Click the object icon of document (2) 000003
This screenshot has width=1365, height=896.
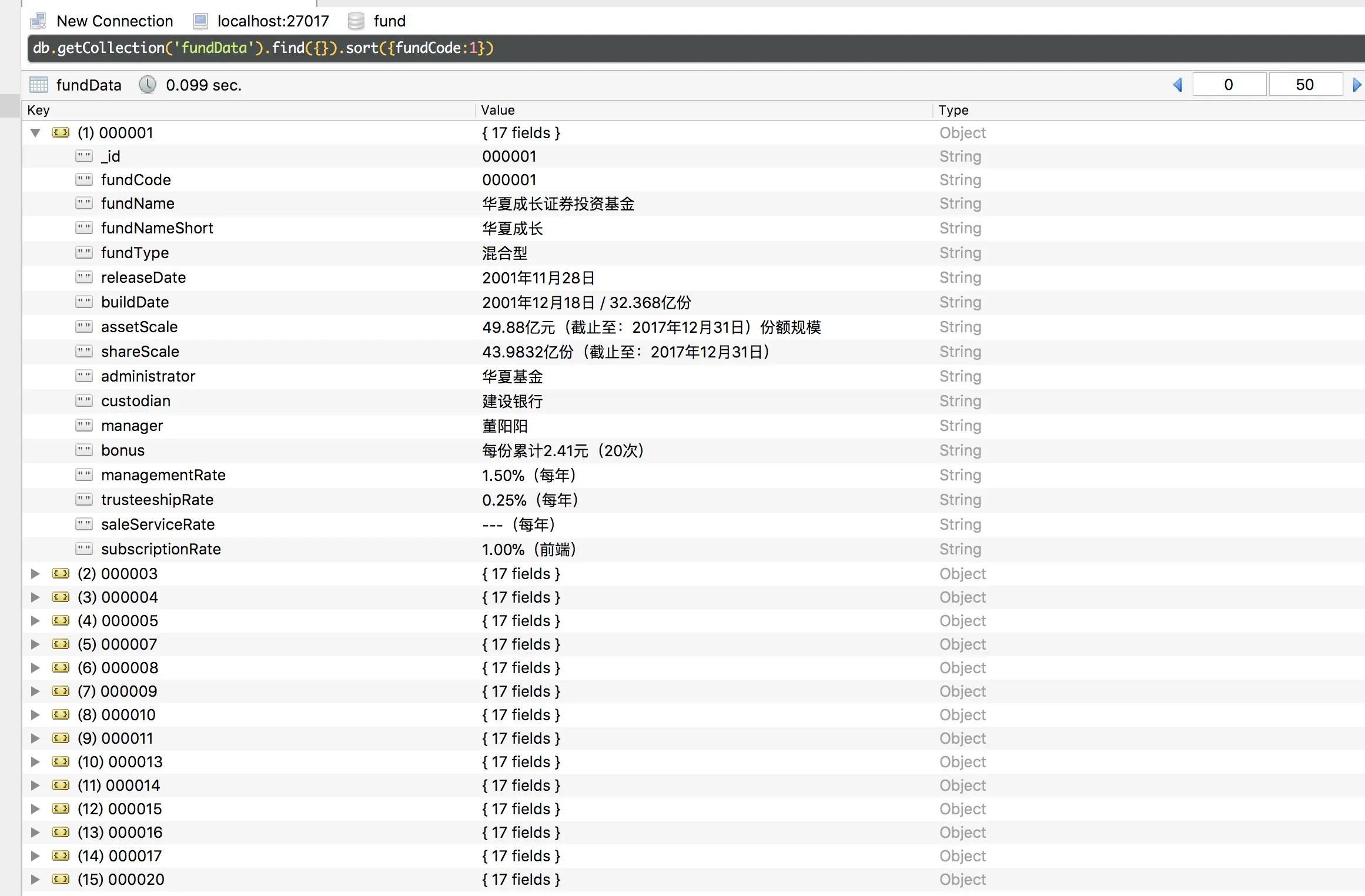(61, 573)
